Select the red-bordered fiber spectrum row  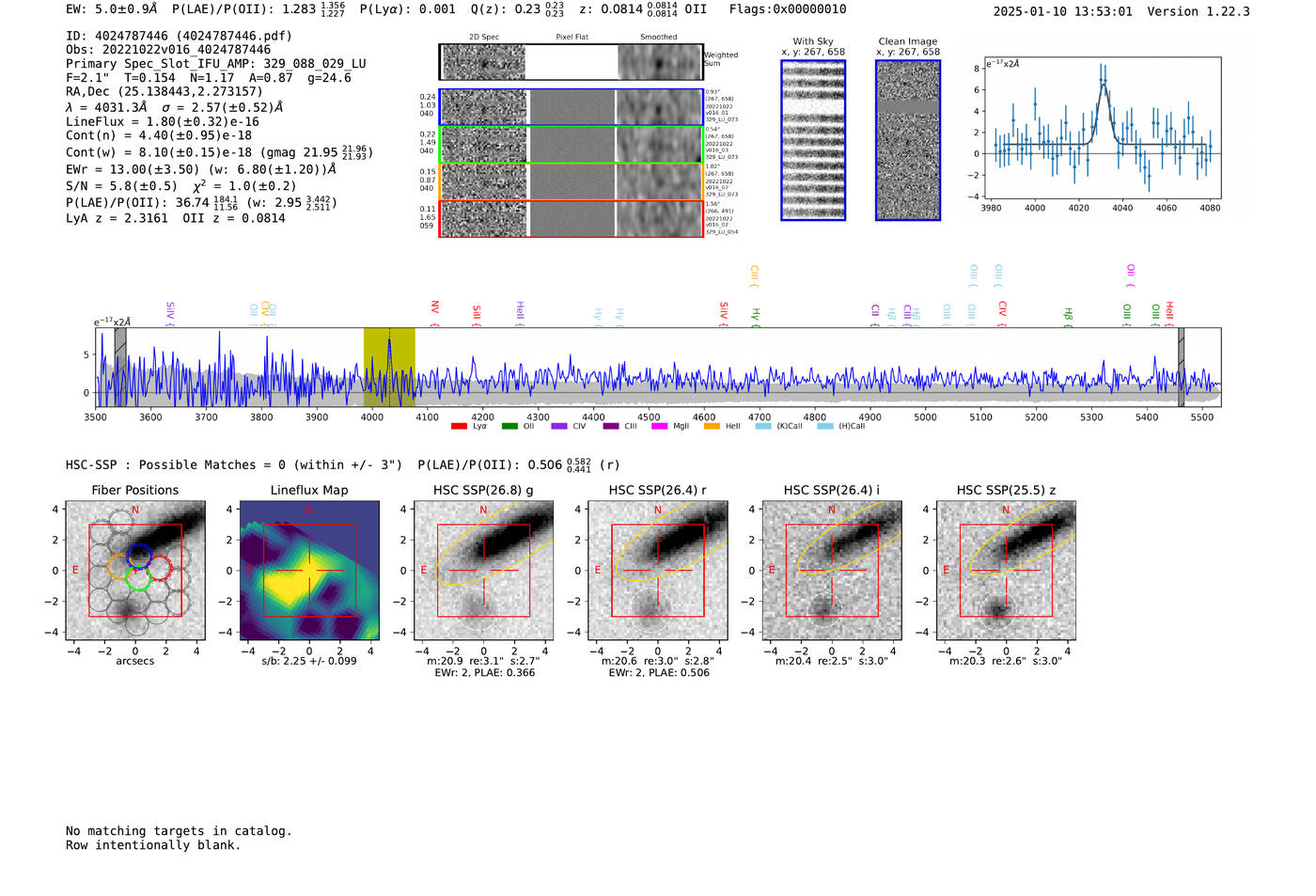[571, 219]
